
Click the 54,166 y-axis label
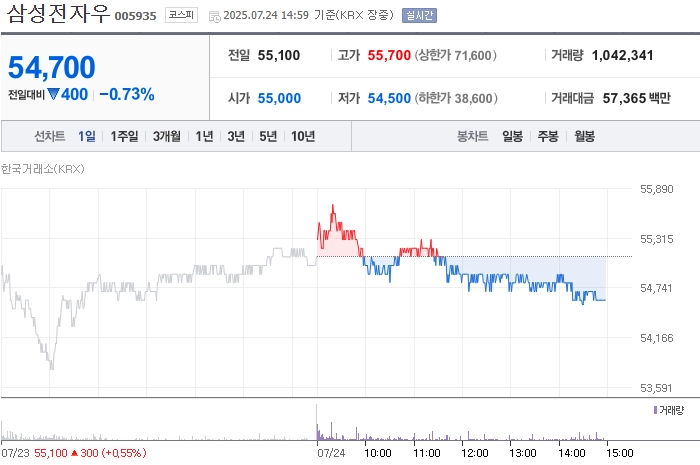(x=656, y=338)
